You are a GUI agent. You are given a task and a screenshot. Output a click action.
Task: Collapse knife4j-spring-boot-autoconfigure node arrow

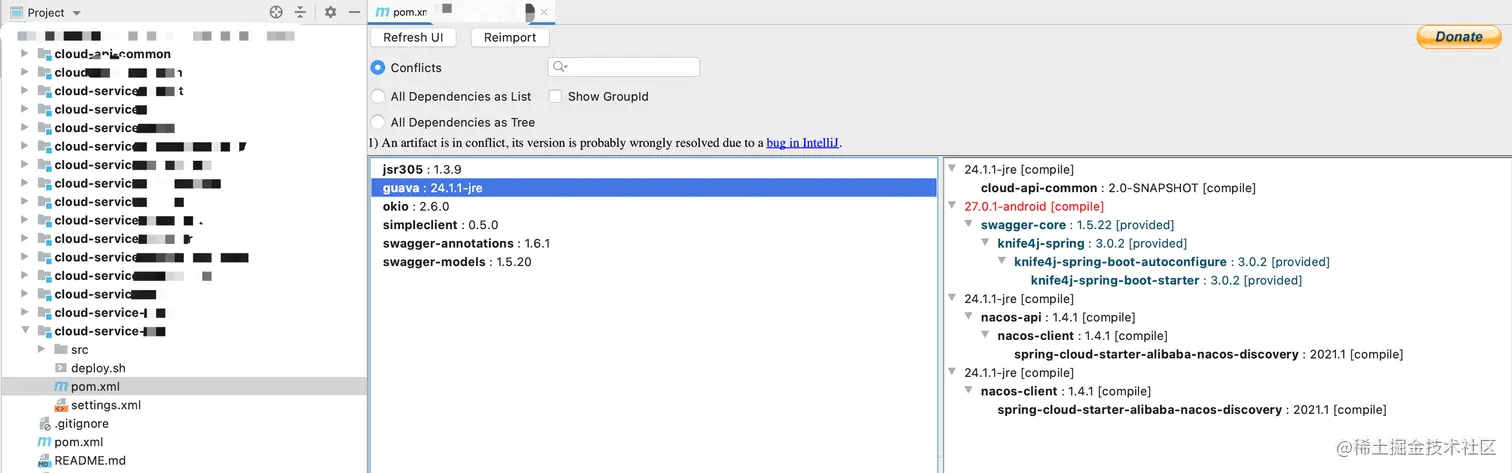click(x=1002, y=262)
